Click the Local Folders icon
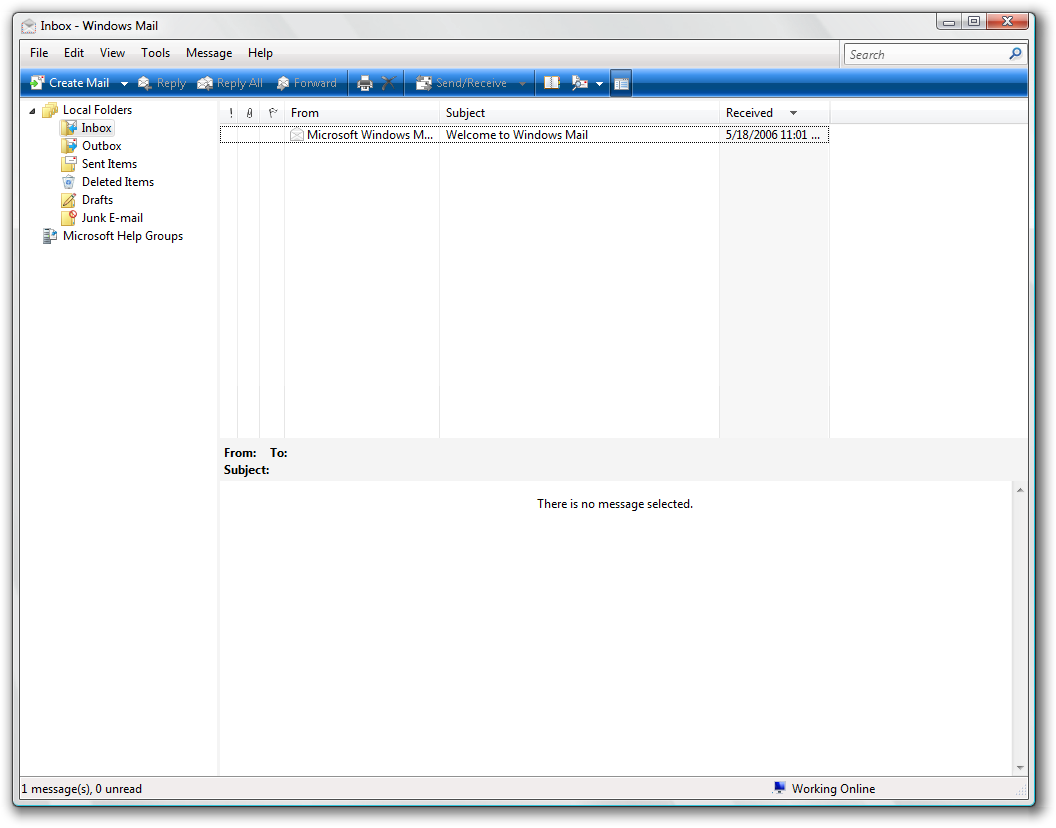This screenshot has width=1056, height=828. pos(50,110)
